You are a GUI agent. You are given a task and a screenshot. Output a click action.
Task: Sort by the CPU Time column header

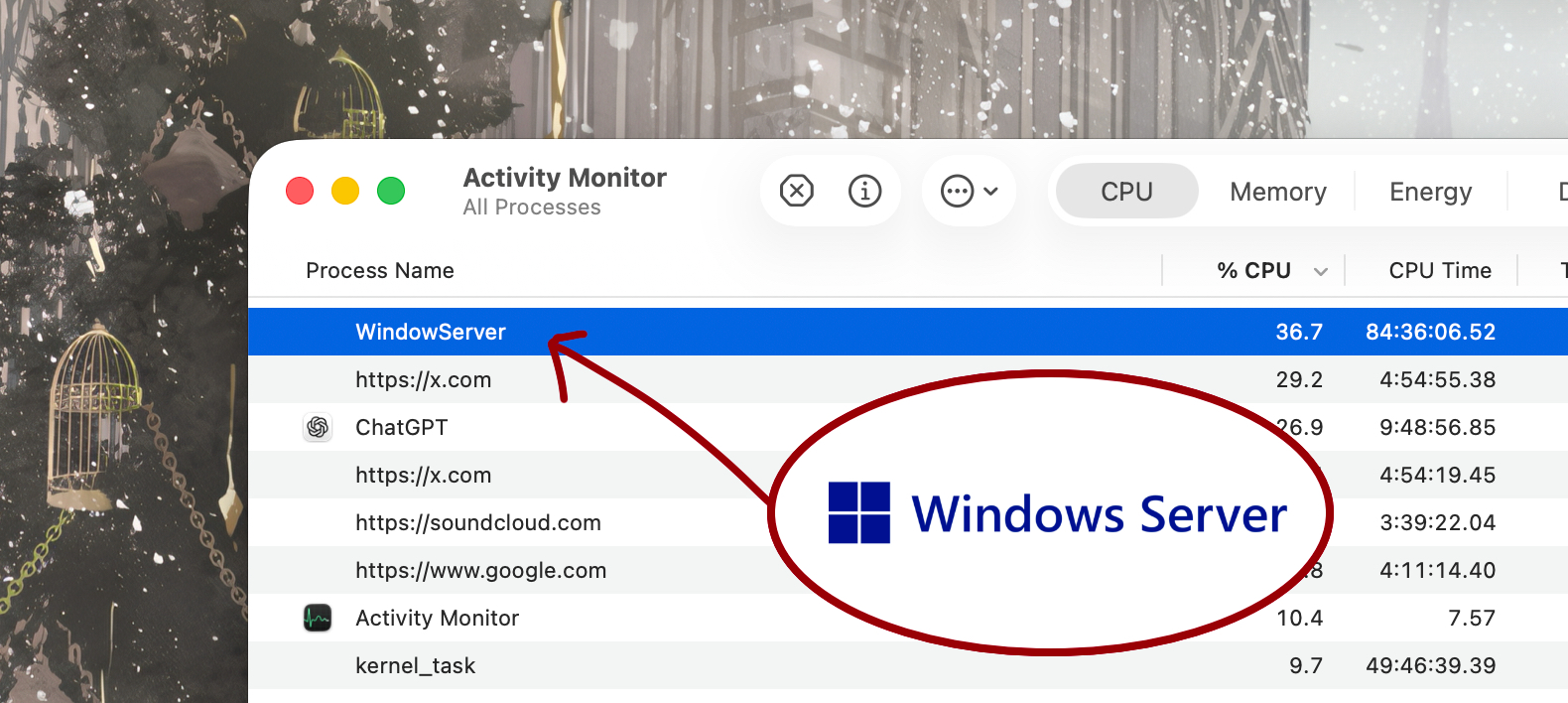pyautogui.click(x=1439, y=270)
